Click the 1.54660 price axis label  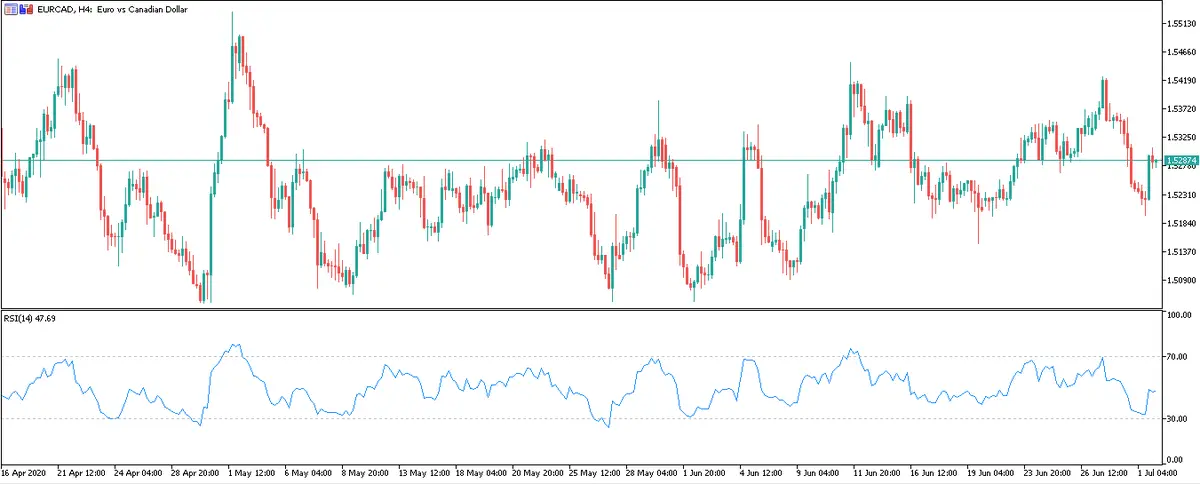1182,52
